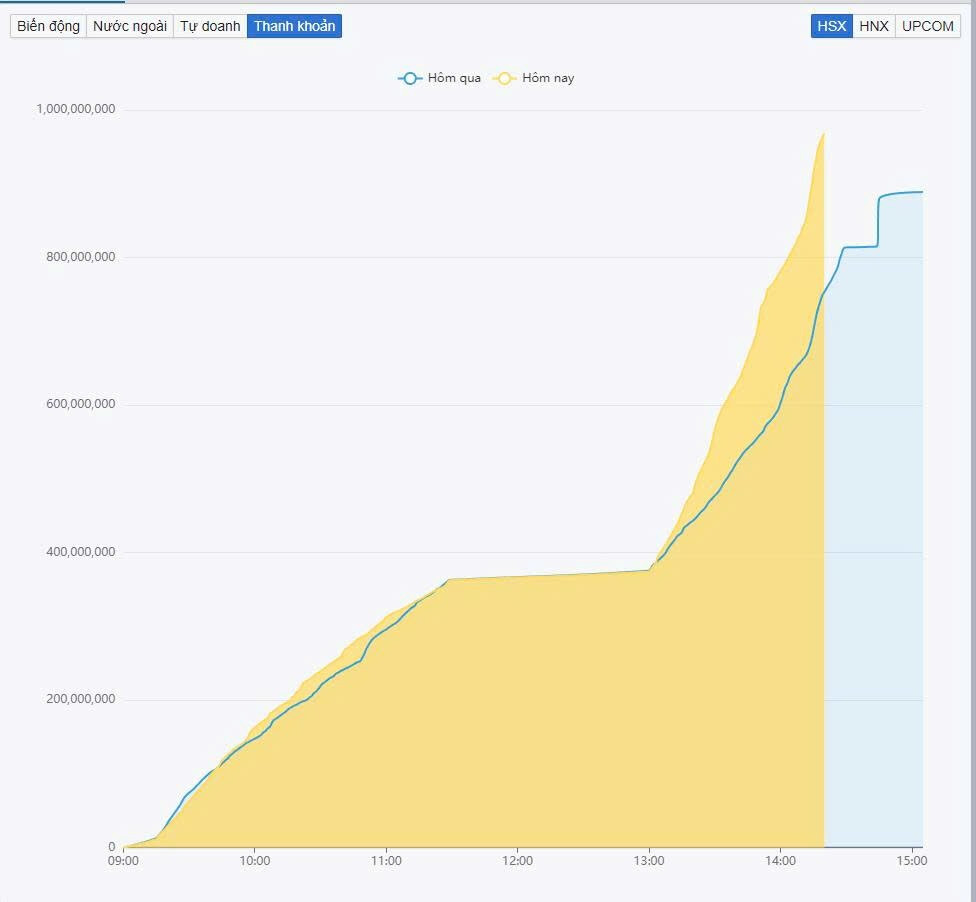Viewport: 976px width, 902px height.
Task: Toggle the Hôm qua series via its label
Action: click(x=454, y=78)
